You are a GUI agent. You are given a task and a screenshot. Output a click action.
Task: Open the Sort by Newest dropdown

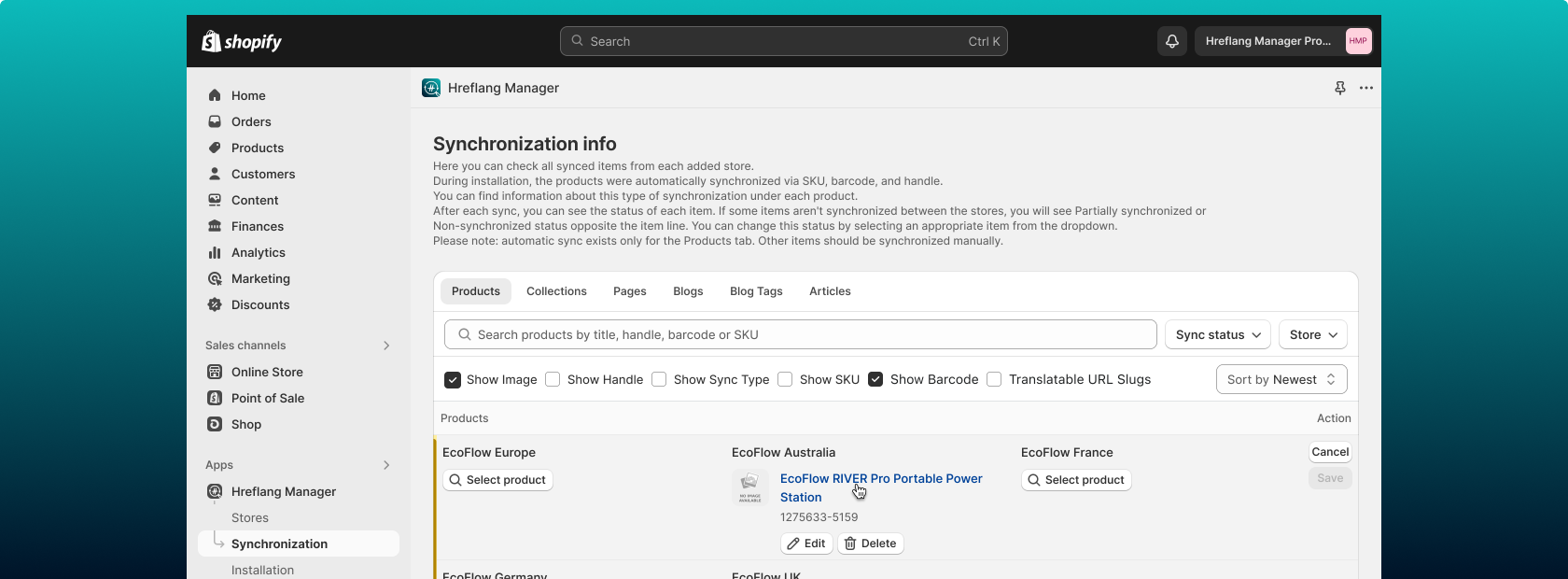pos(1281,379)
